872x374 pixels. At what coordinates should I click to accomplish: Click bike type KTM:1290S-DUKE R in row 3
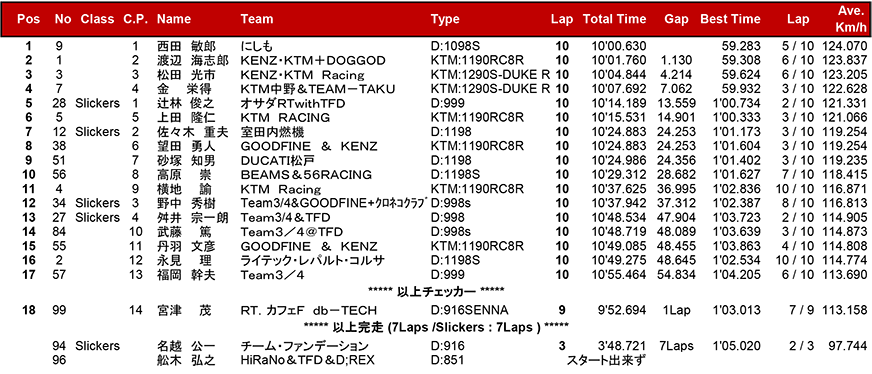[490, 74]
